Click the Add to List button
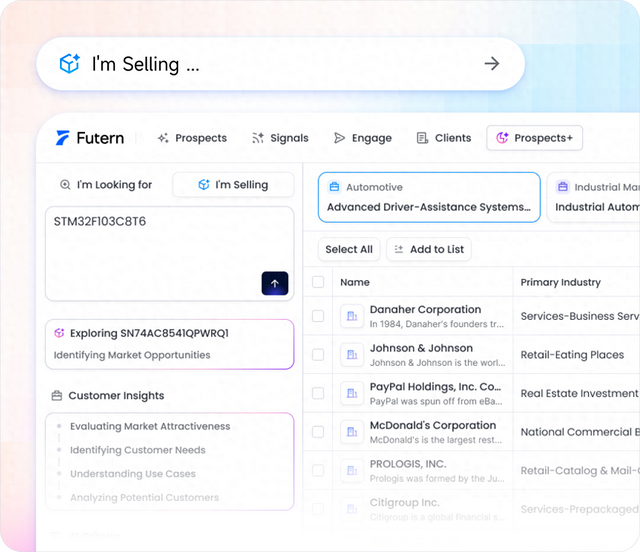The width and height of the screenshot is (640, 552). coord(429,249)
